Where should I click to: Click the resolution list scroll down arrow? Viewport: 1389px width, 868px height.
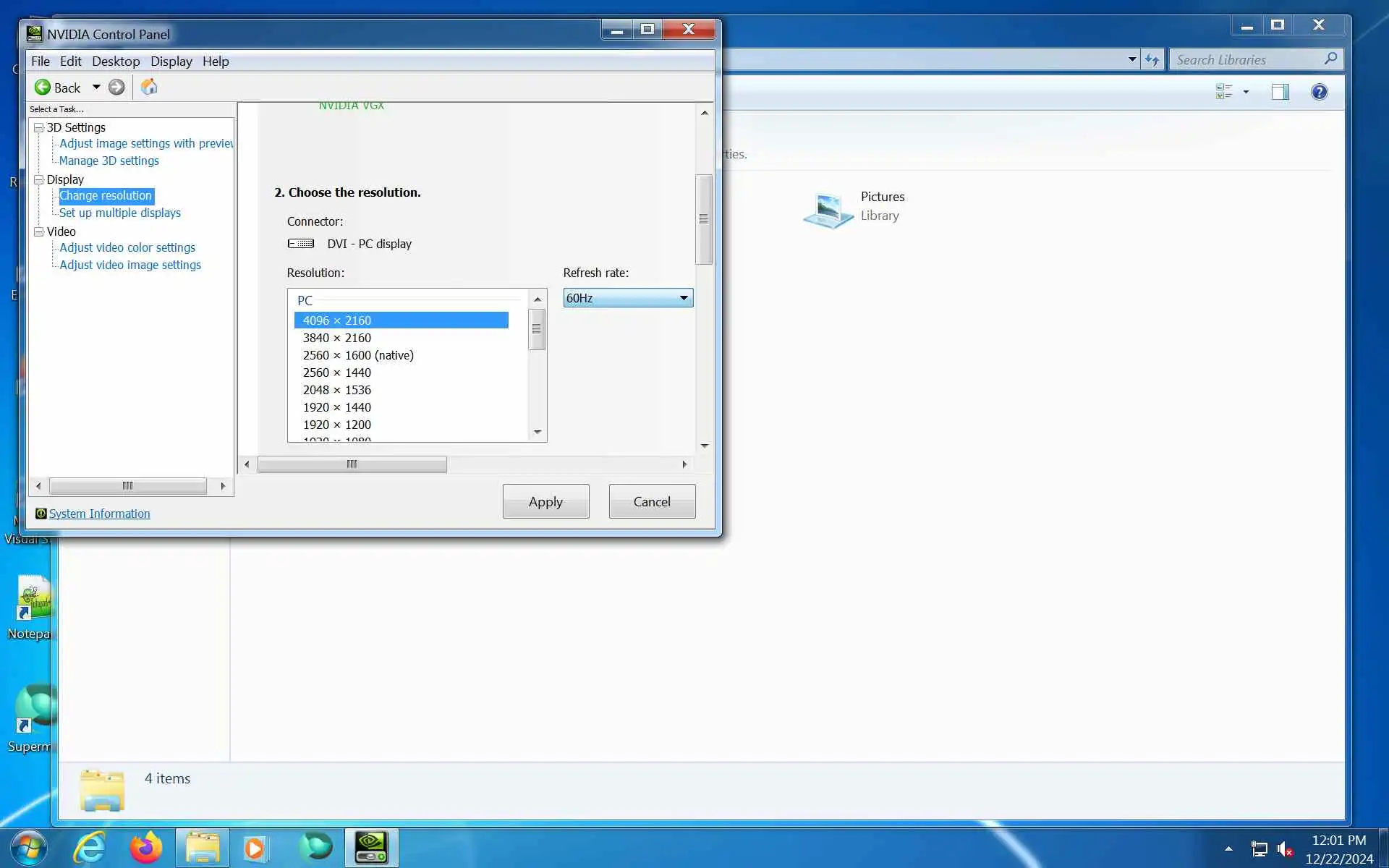(537, 433)
